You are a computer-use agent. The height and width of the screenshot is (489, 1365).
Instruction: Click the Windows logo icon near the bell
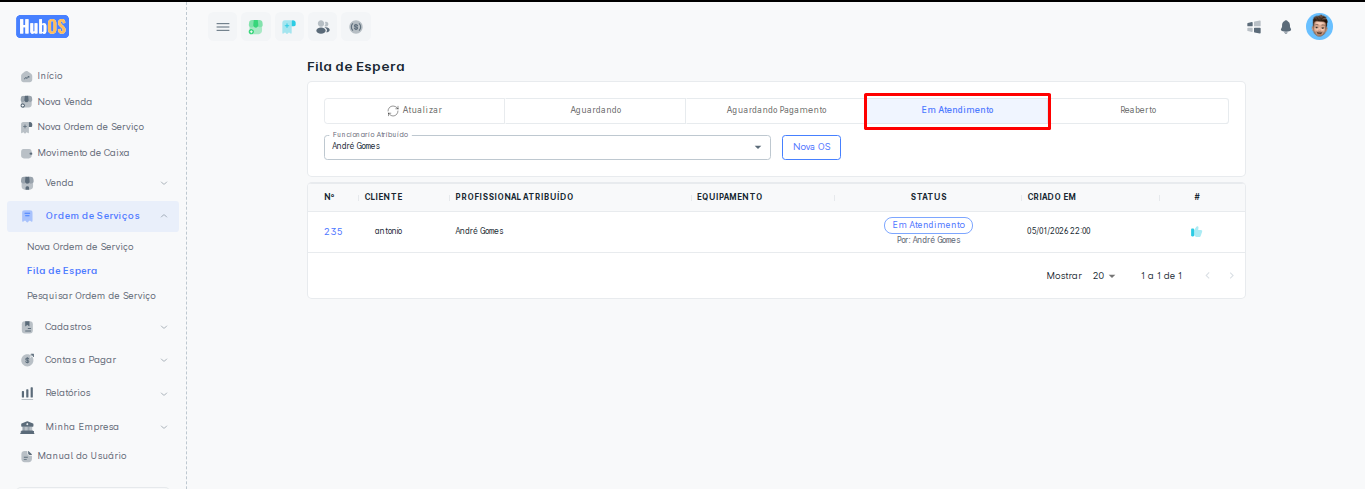pos(1254,27)
